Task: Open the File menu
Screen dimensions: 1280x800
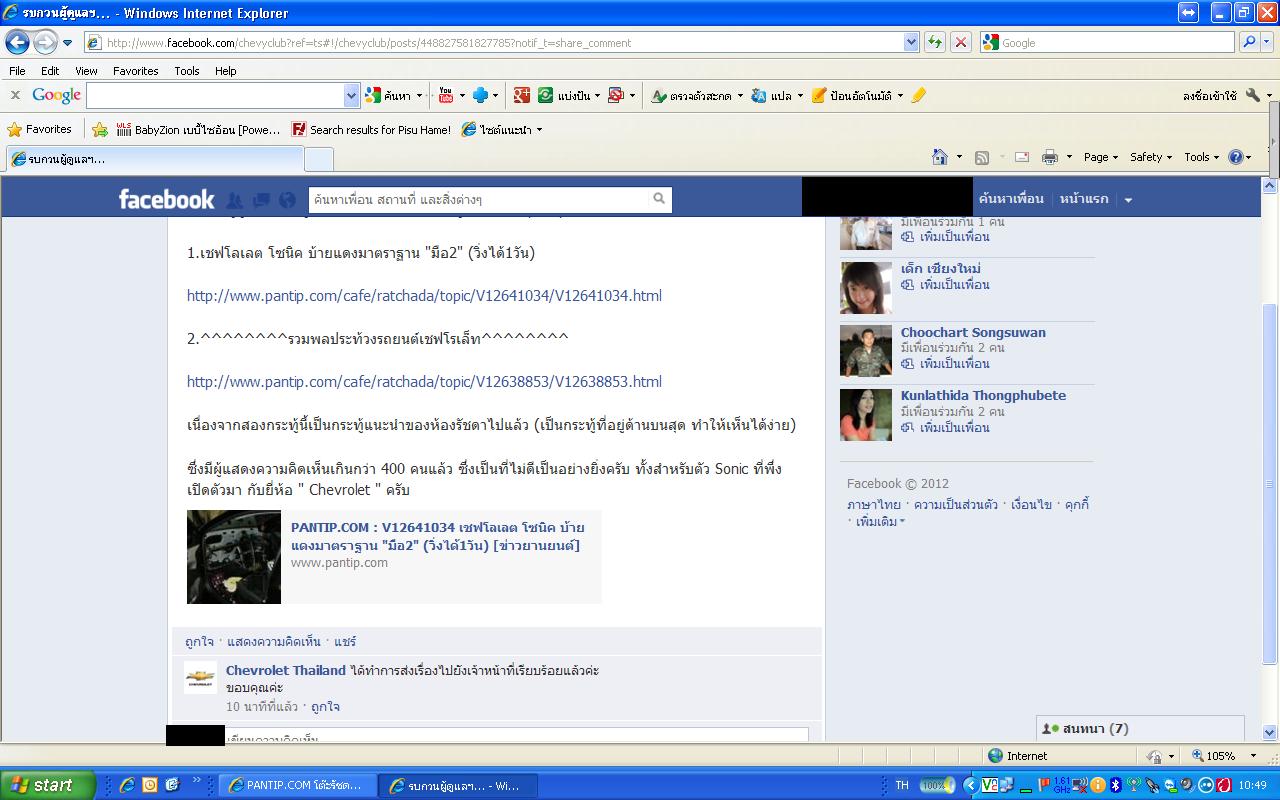Action: coord(17,71)
